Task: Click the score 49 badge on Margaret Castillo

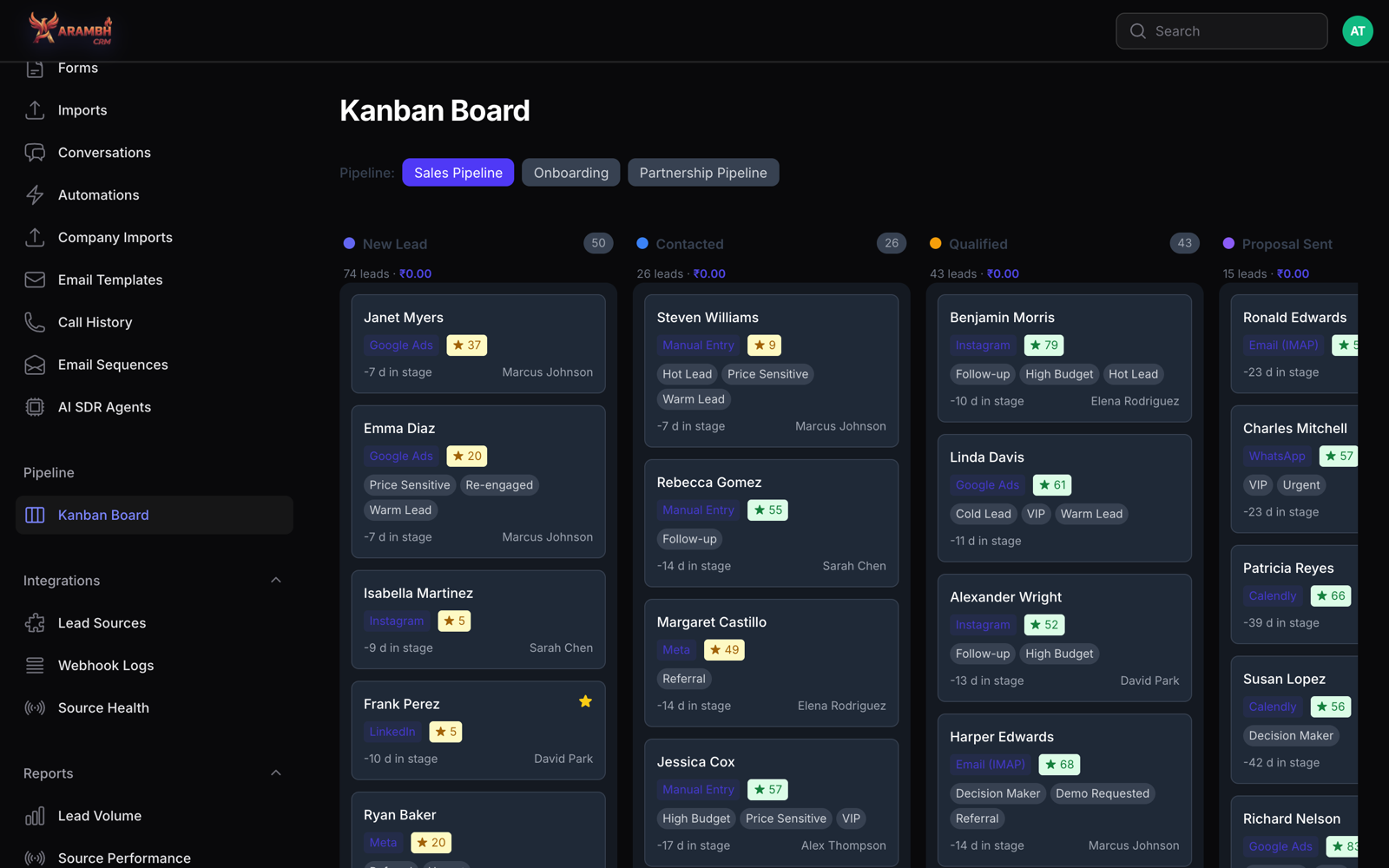Action: [x=724, y=650]
